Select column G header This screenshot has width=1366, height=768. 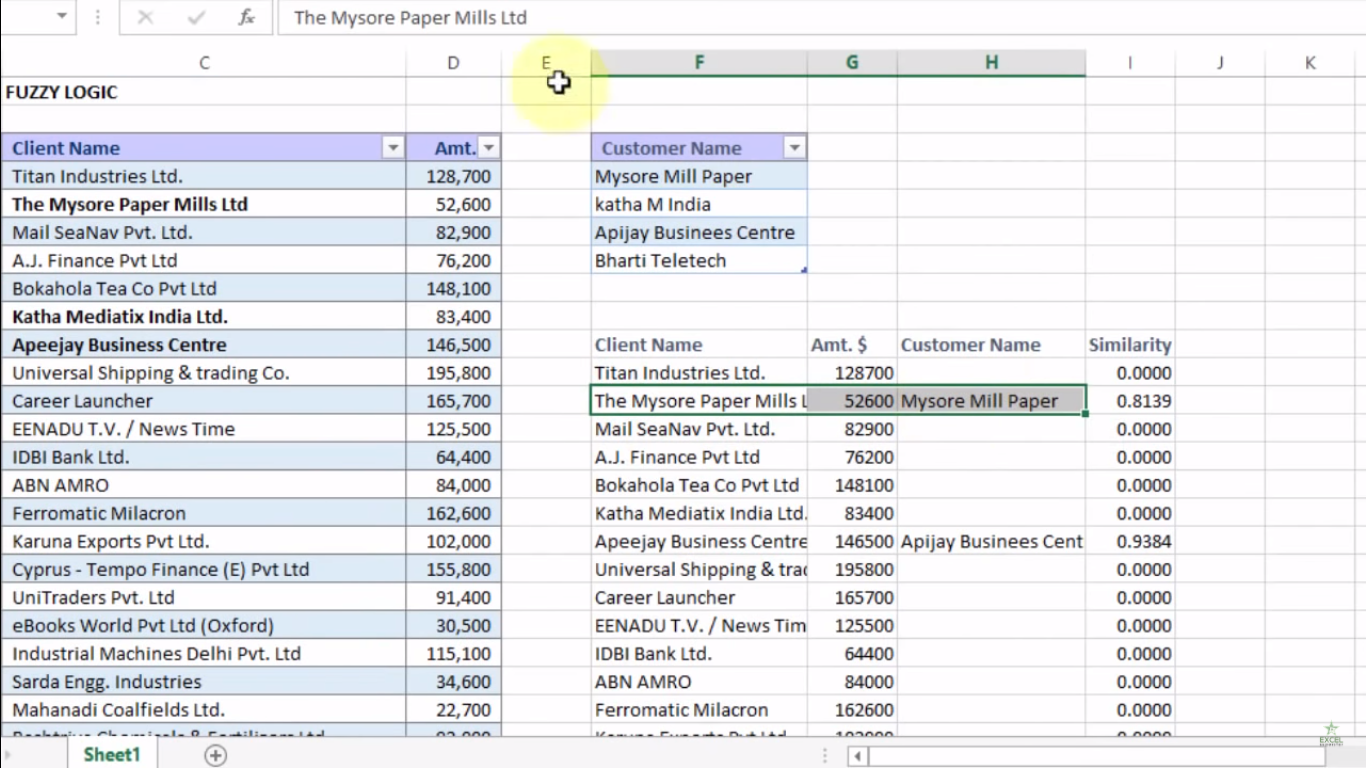(852, 63)
